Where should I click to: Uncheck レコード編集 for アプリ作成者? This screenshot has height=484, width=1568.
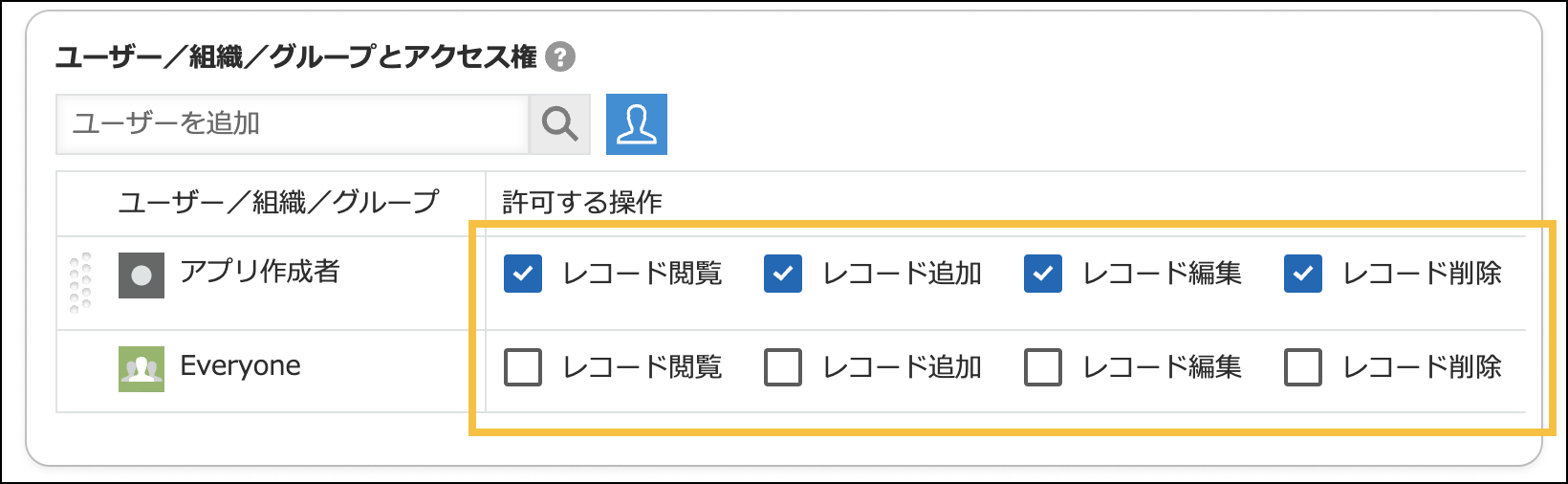(1043, 274)
